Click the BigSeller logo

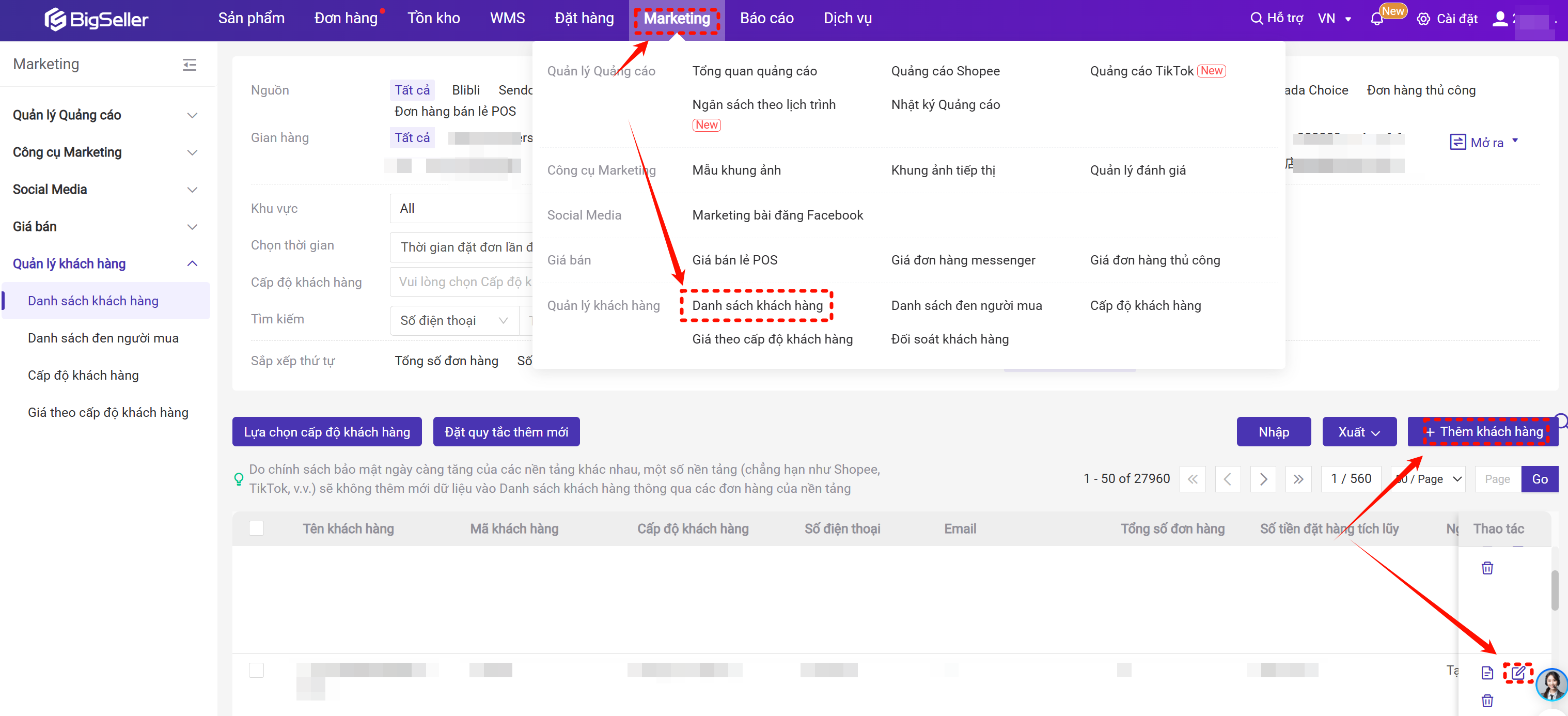(96, 19)
